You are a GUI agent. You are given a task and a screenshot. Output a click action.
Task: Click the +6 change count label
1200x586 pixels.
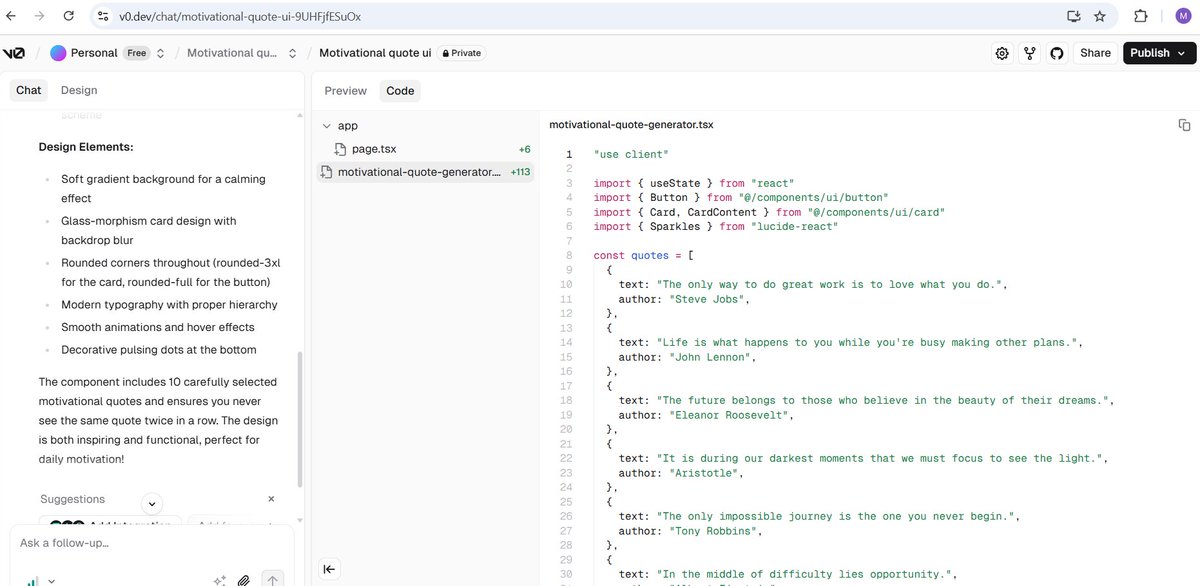pyautogui.click(x=524, y=149)
